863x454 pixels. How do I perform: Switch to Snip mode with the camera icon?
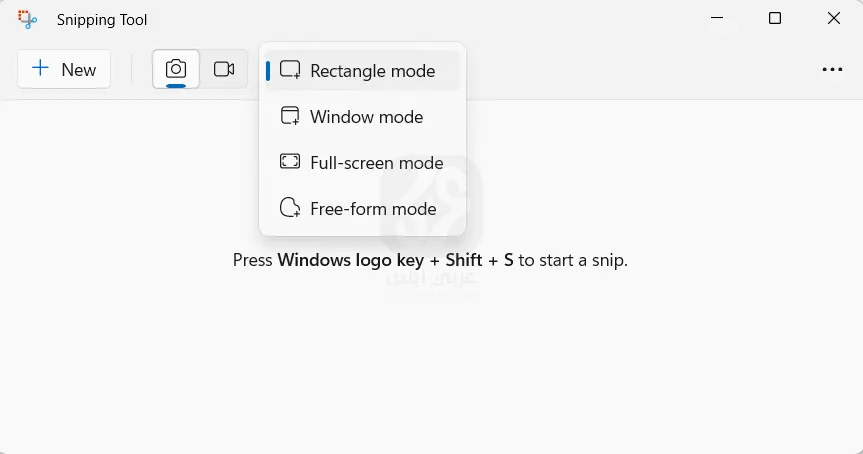[176, 69]
